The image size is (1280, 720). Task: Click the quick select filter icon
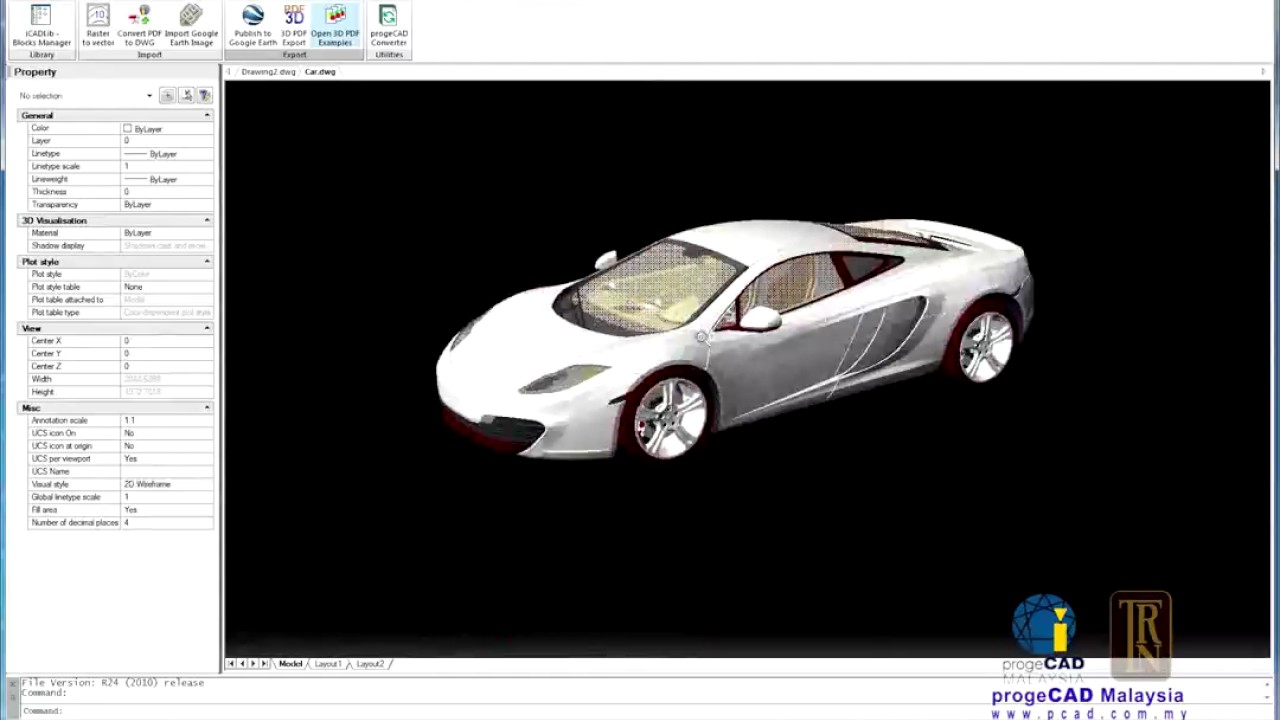click(204, 95)
